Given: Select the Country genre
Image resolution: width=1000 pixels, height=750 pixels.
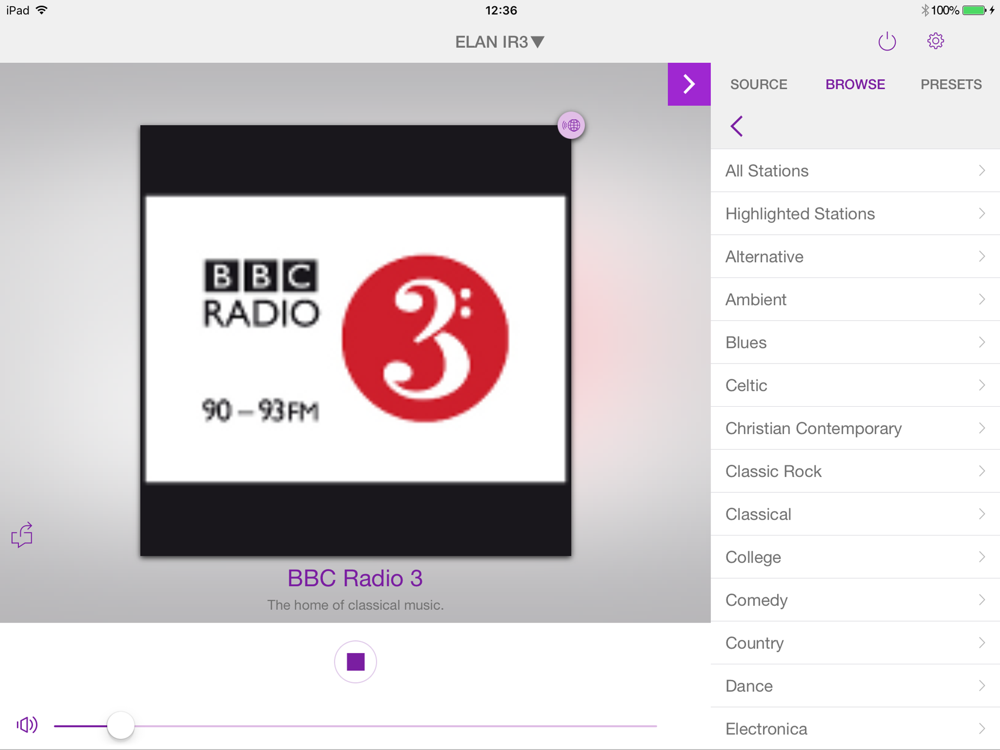Looking at the screenshot, I should tap(855, 643).
